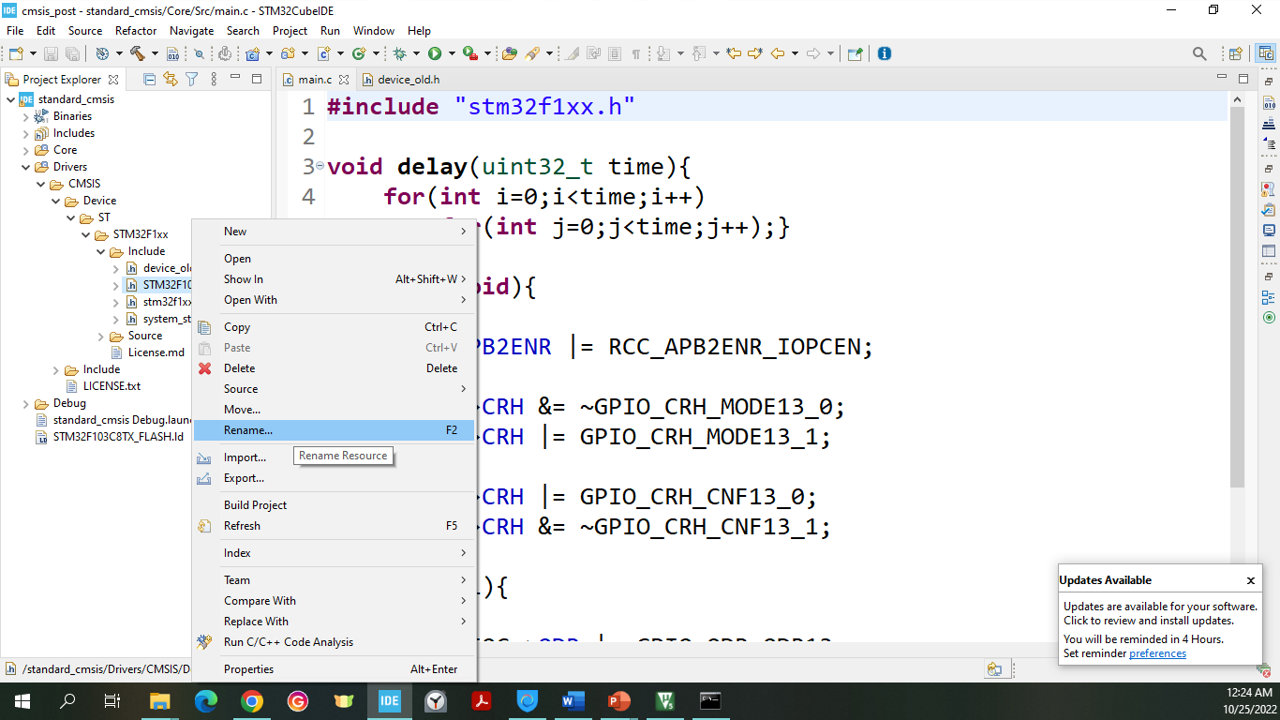Viewport: 1280px width, 720px height.
Task: Click the preferences link in update popup
Action: pyautogui.click(x=1157, y=653)
